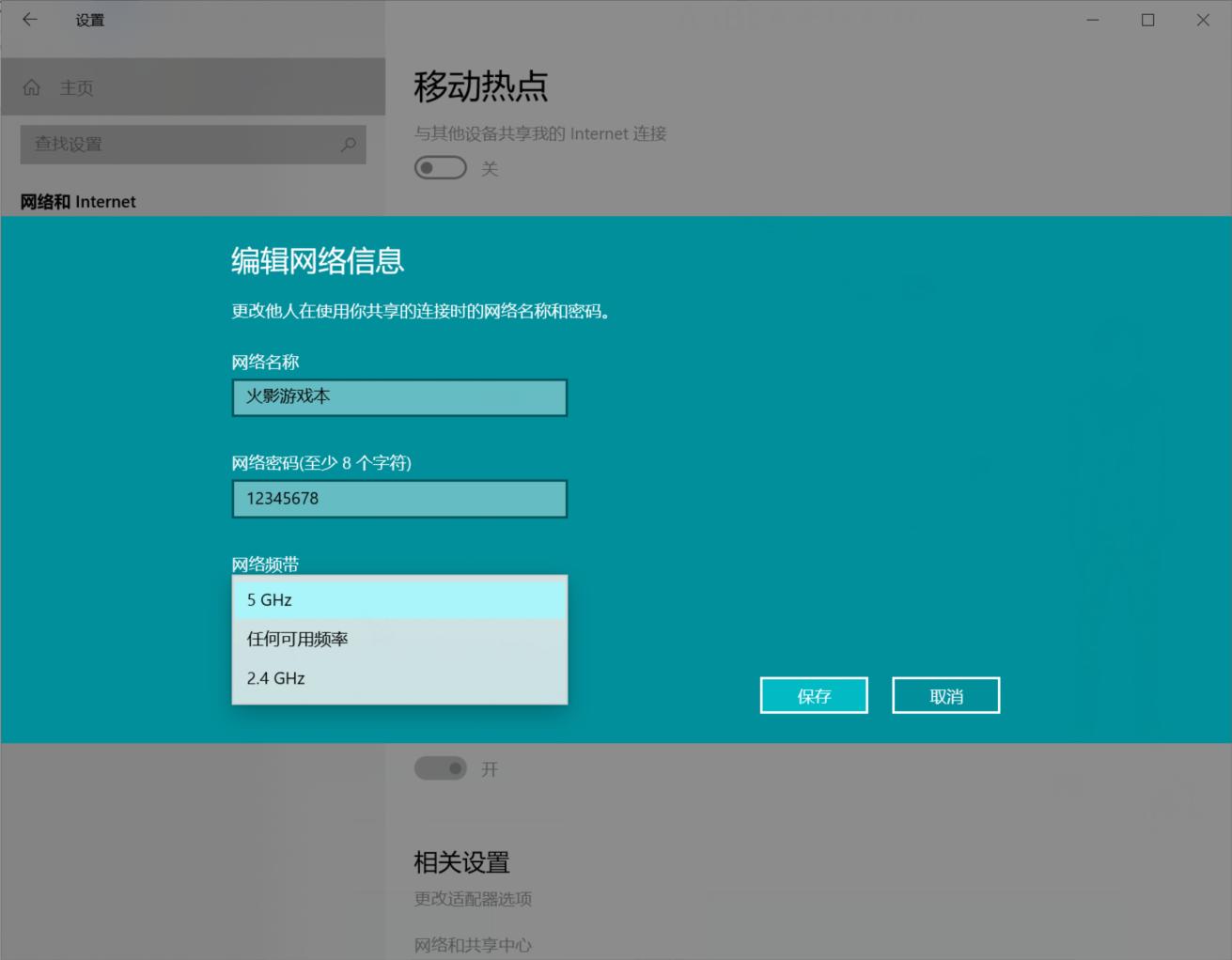This screenshot has width=1232, height=960.
Task: Click the password field containing 12345678
Action: (x=399, y=498)
